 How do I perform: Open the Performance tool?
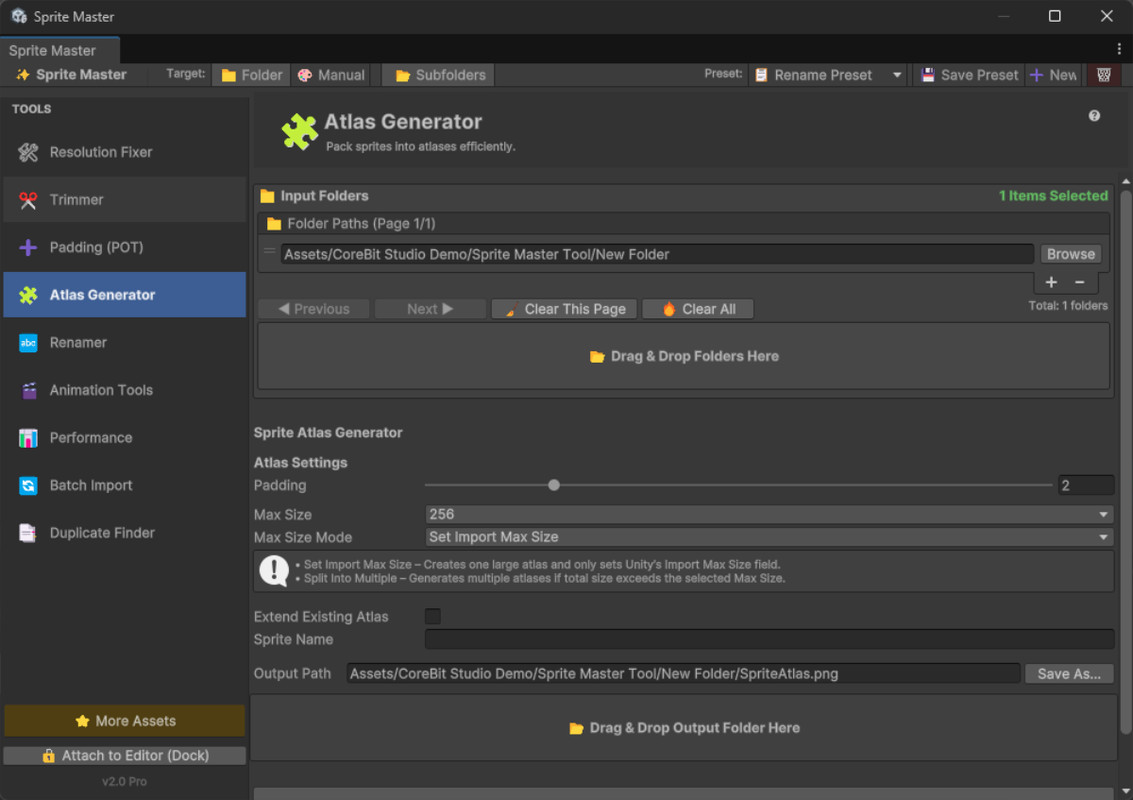pos(91,437)
